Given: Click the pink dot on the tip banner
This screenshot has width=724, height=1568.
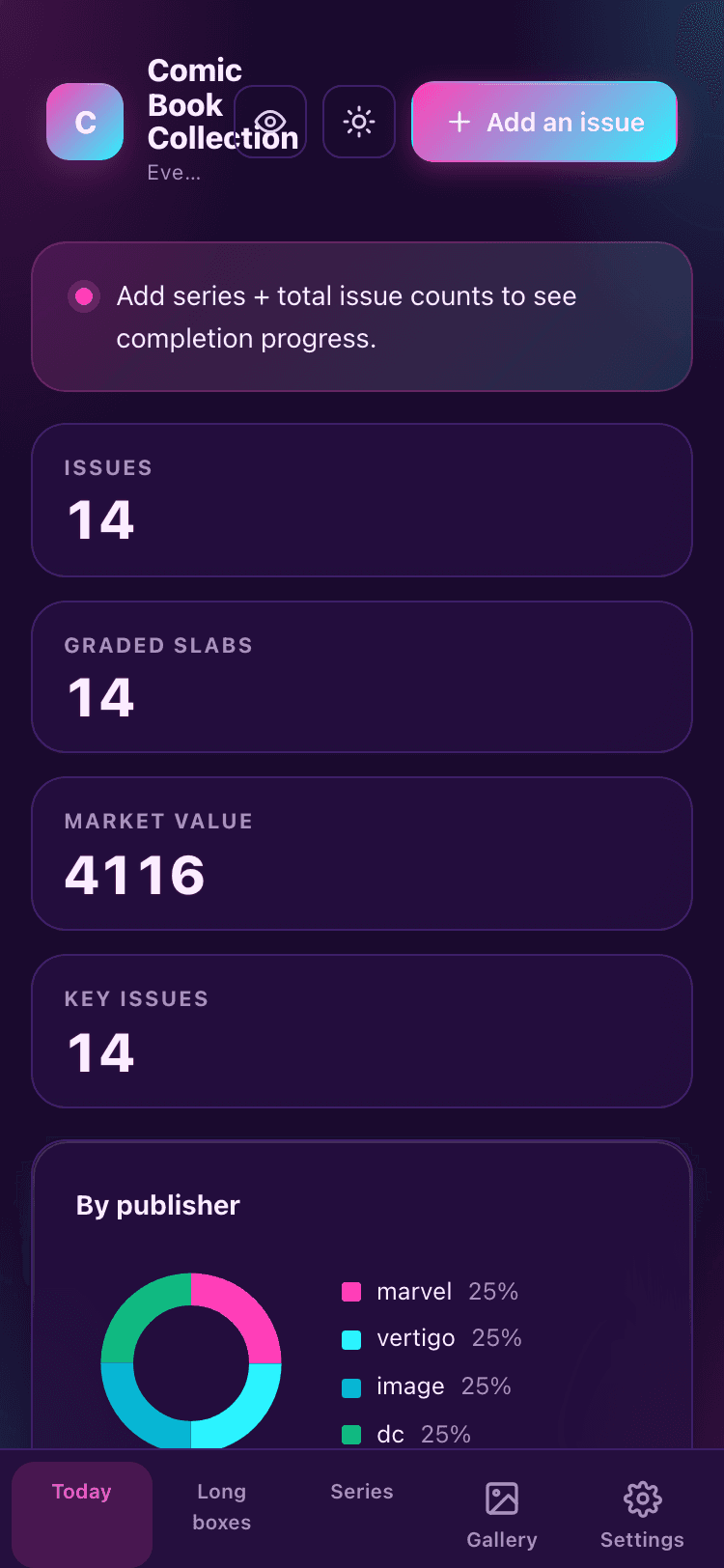Looking at the screenshot, I should pyautogui.click(x=84, y=296).
